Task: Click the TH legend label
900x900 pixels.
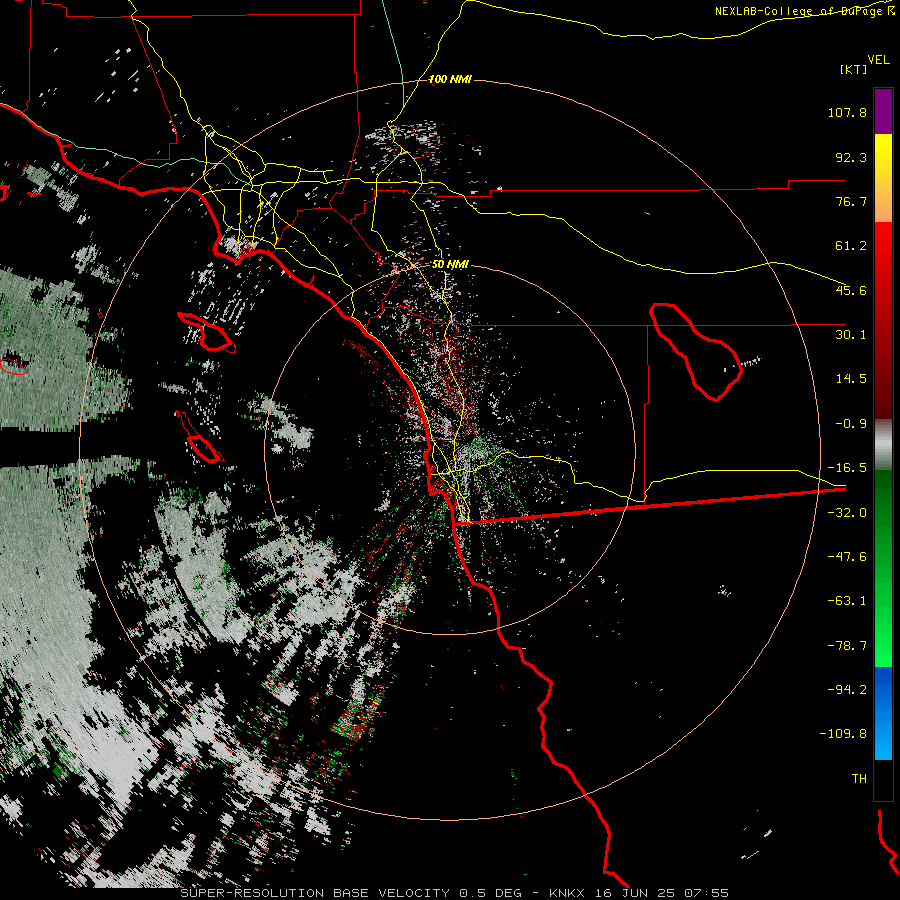Action: [859, 779]
